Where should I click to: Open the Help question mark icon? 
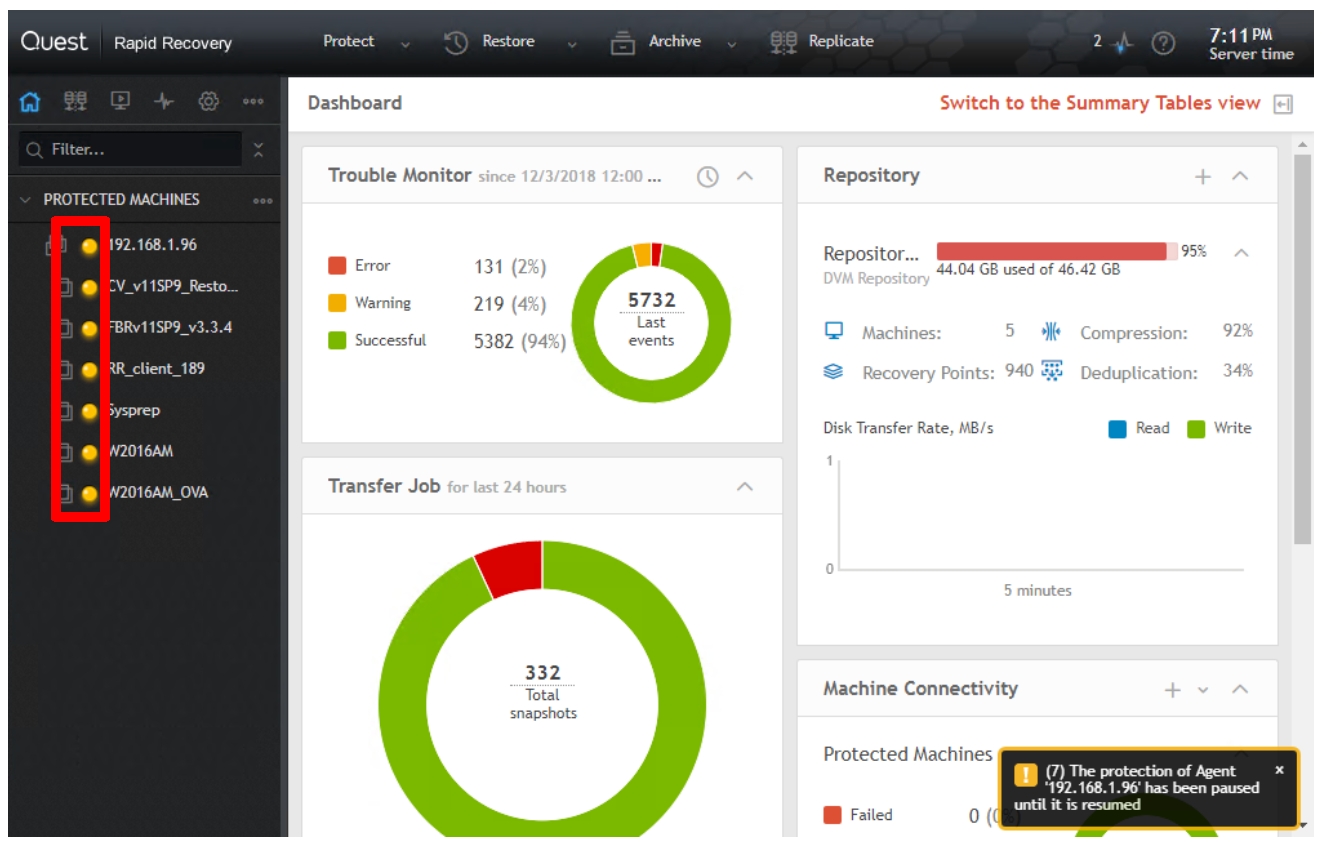pyautogui.click(x=1163, y=43)
